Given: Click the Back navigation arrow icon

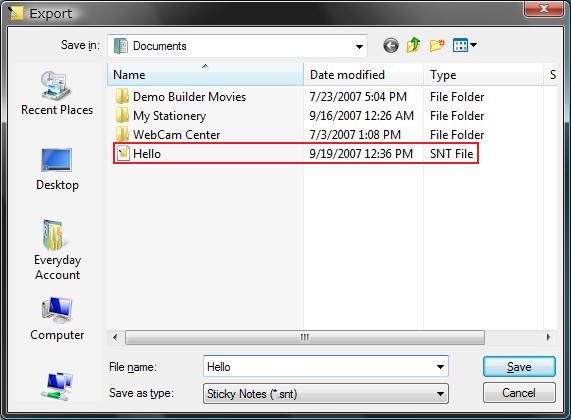Looking at the screenshot, I should click(x=391, y=46).
